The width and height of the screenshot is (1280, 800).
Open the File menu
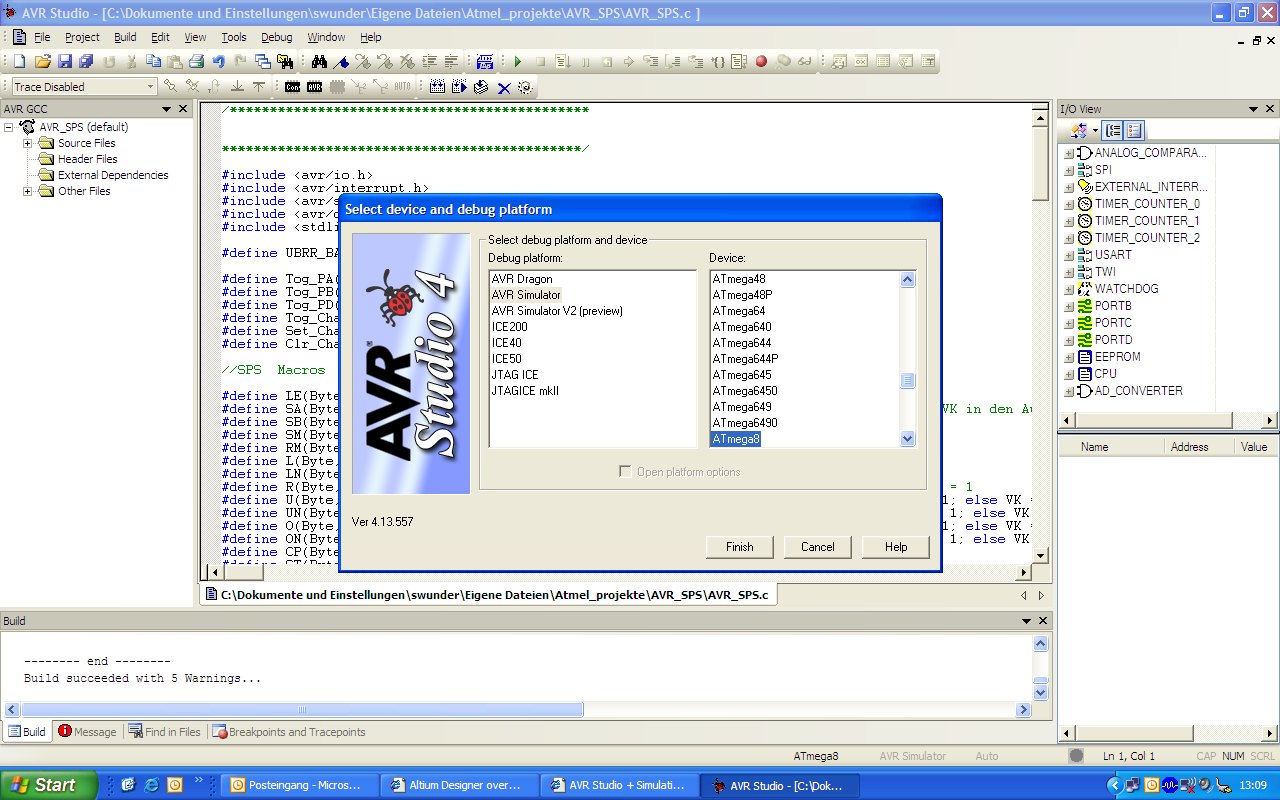pyautogui.click(x=42, y=37)
